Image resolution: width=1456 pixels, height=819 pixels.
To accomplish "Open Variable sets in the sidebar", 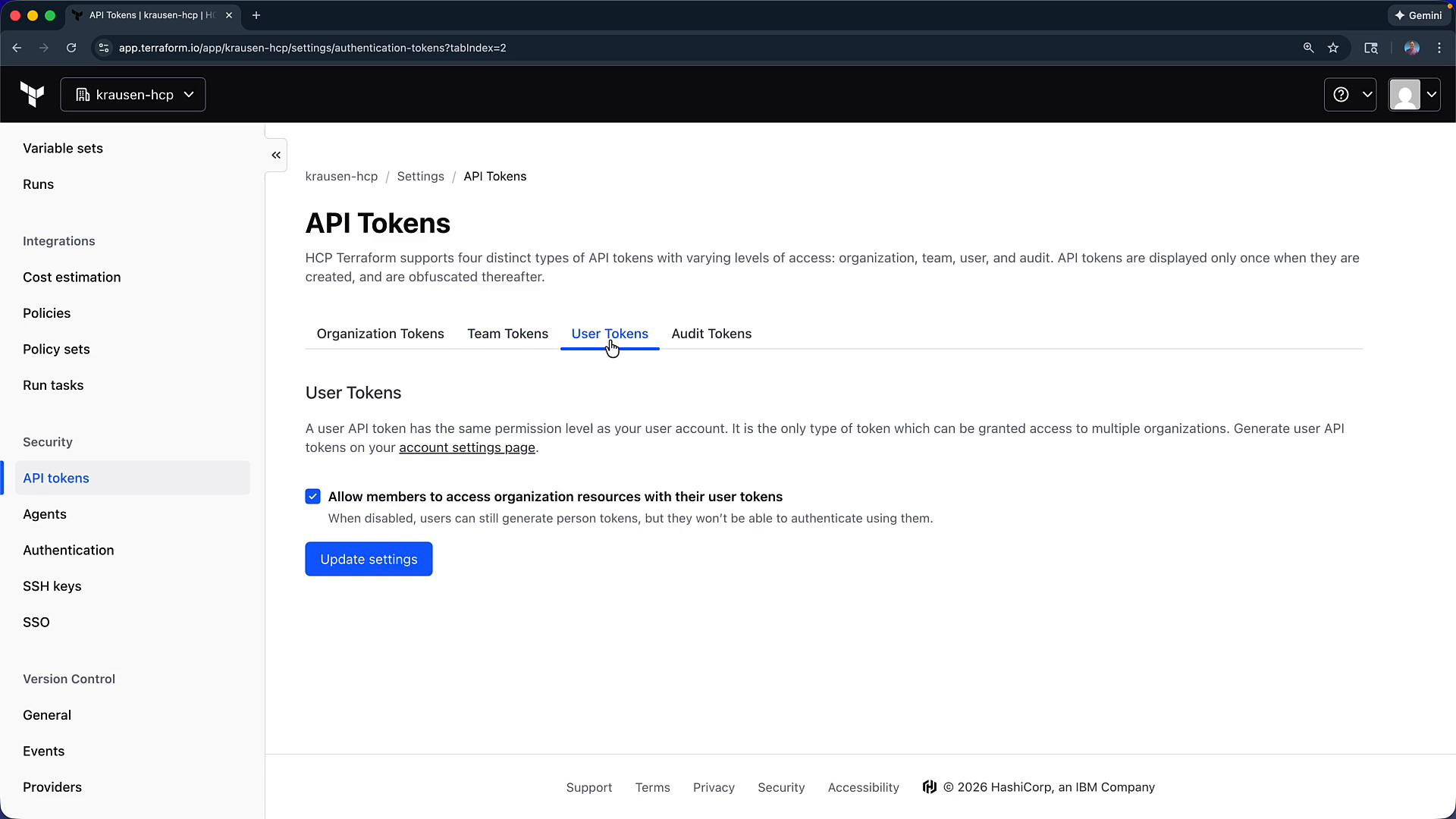I will [x=63, y=149].
